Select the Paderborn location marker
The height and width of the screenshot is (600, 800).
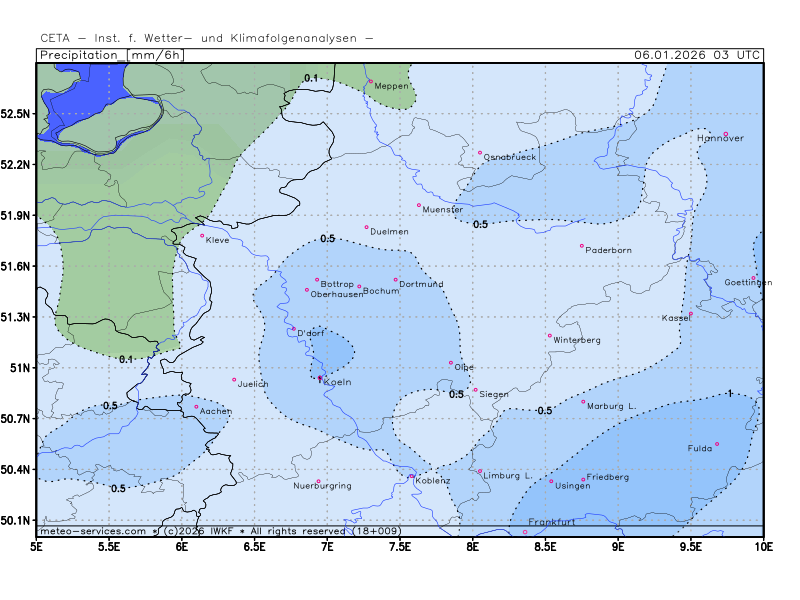coord(581,246)
